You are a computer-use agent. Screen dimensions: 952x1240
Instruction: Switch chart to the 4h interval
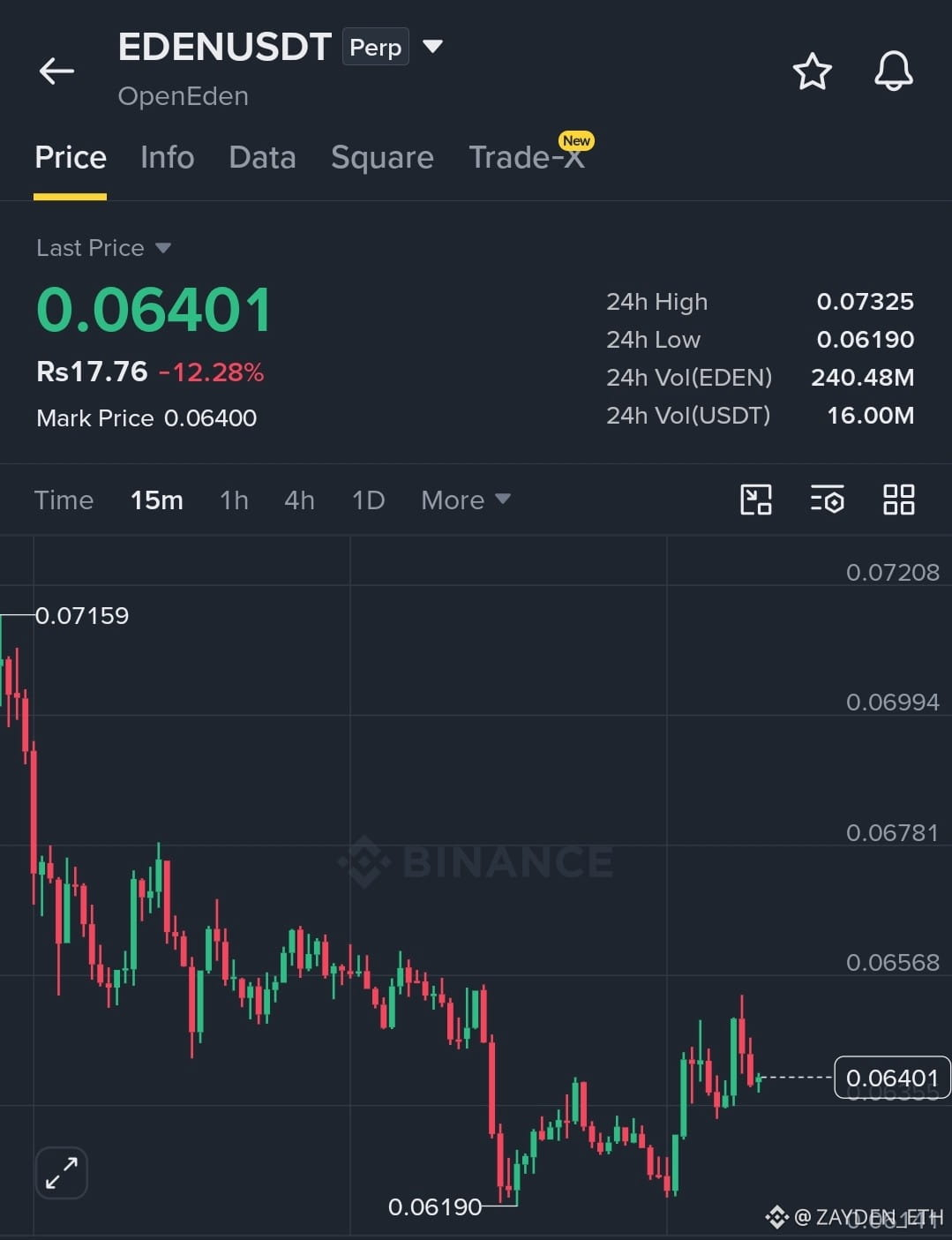[x=299, y=500]
